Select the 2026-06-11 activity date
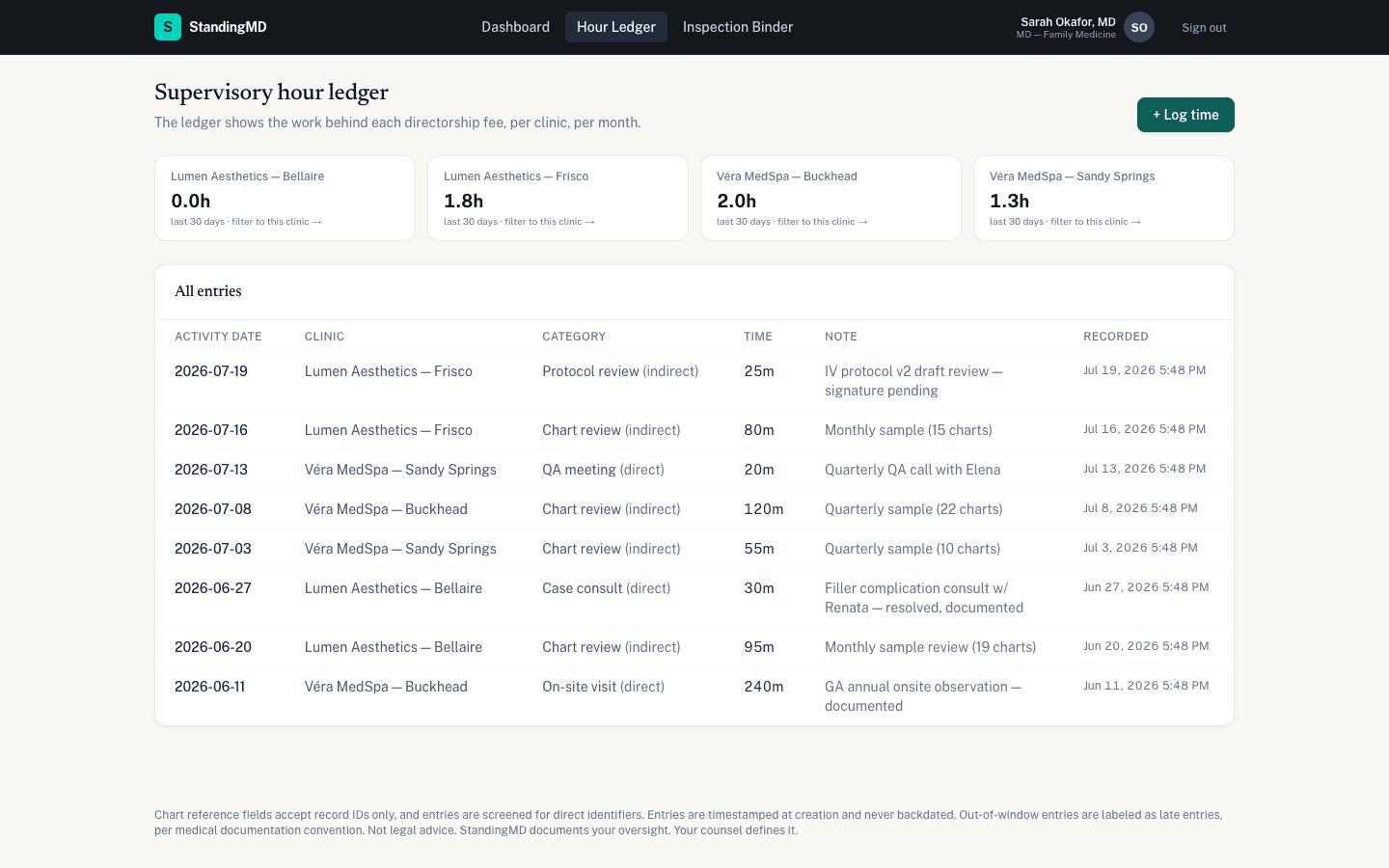 pyautogui.click(x=210, y=687)
